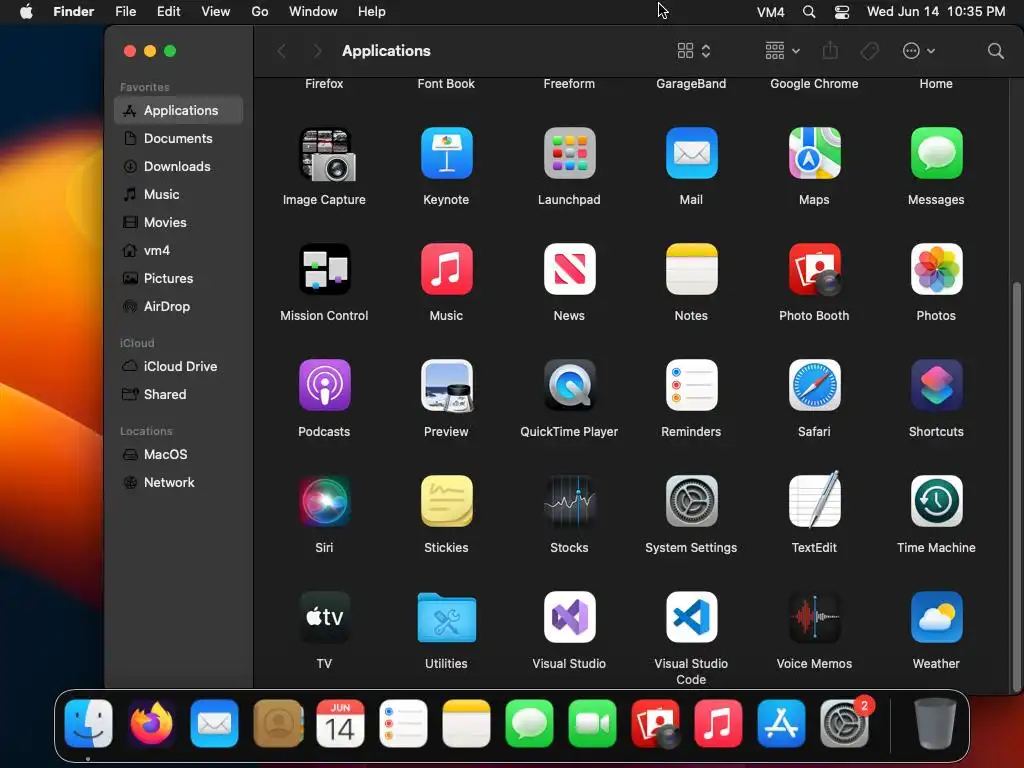The image size is (1024, 768).
Task: Select Shared in the sidebar
Action: (x=178, y=395)
